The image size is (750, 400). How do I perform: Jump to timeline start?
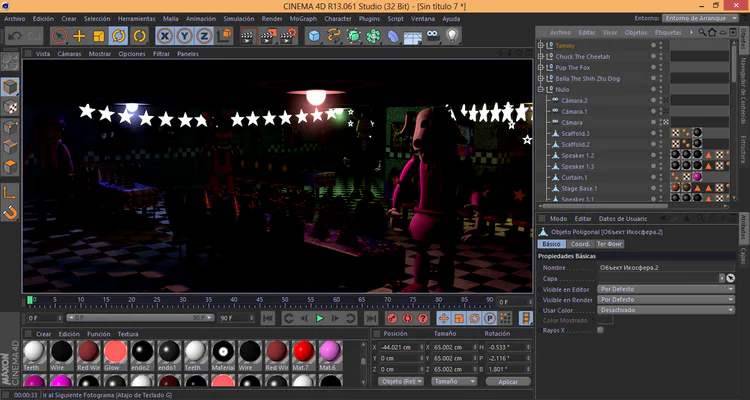[x=268, y=318]
